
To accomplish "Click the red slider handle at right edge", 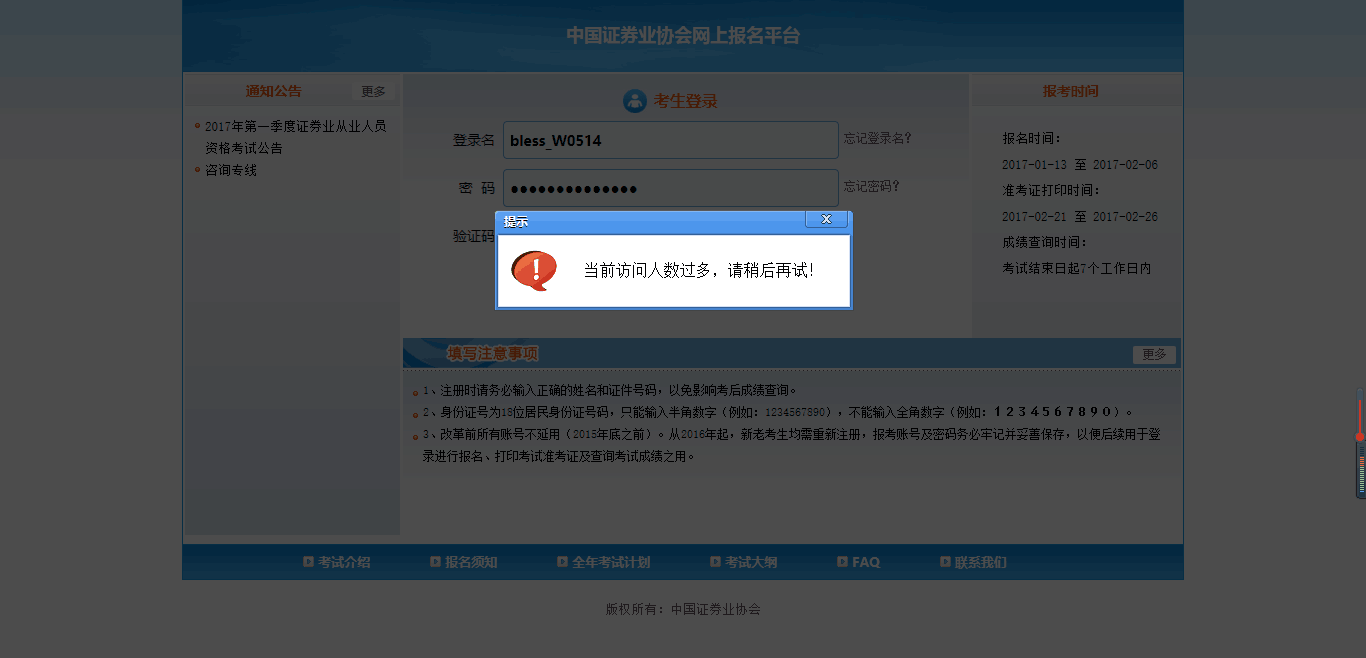I will click(x=1360, y=437).
